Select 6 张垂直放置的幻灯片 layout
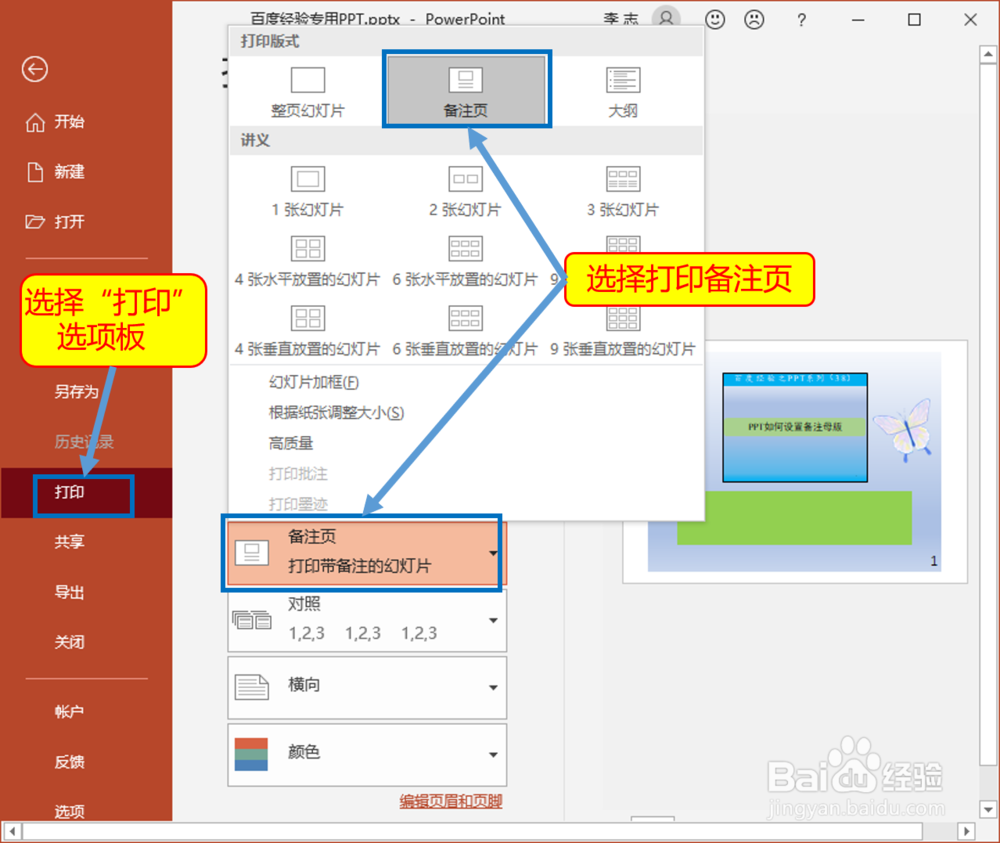 (466, 330)
